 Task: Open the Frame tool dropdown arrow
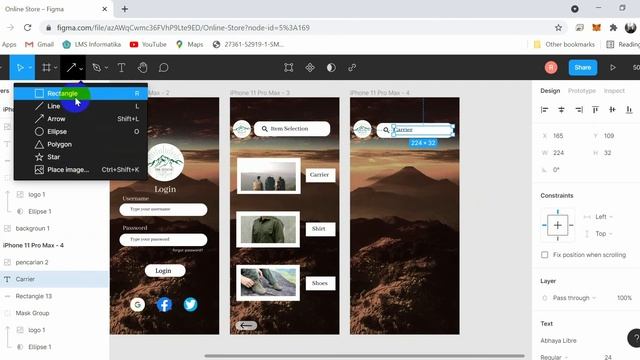(56, 68)
